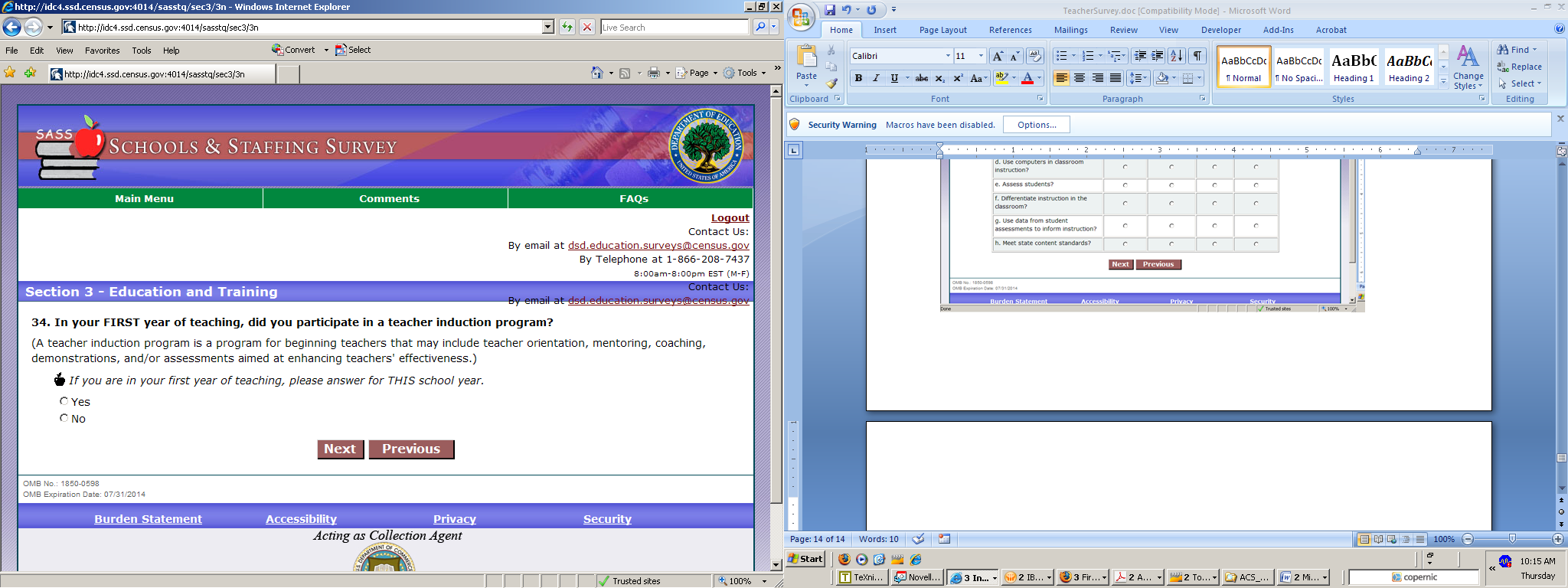The image size is (1568, 588).
Task: Click the Sort button in Word's Paragraph group
Action: pyautogui.click(x=1177, y=56)
